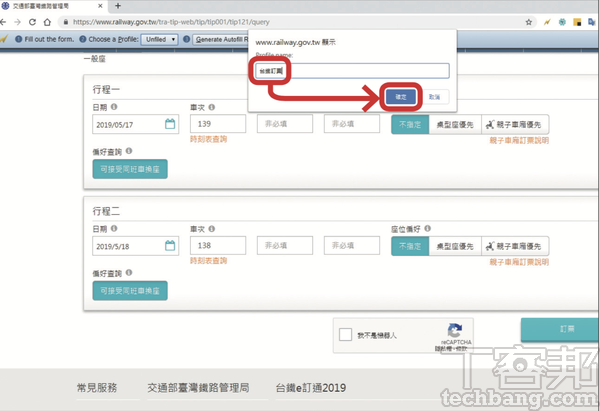Click the third 車次 field (非必填) in 行程一

coord(352,124)
